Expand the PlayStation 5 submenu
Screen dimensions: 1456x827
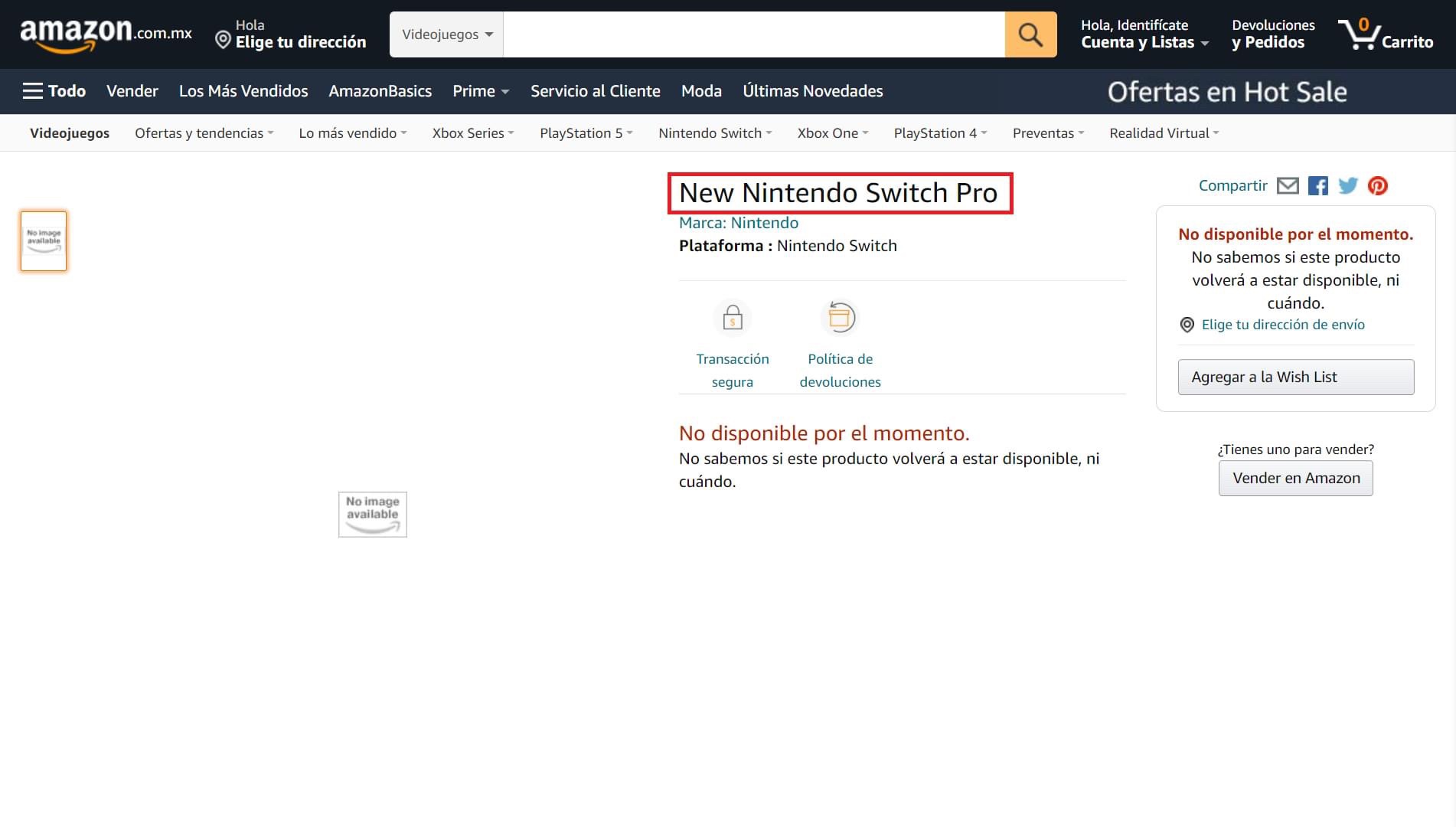(586, 133)
